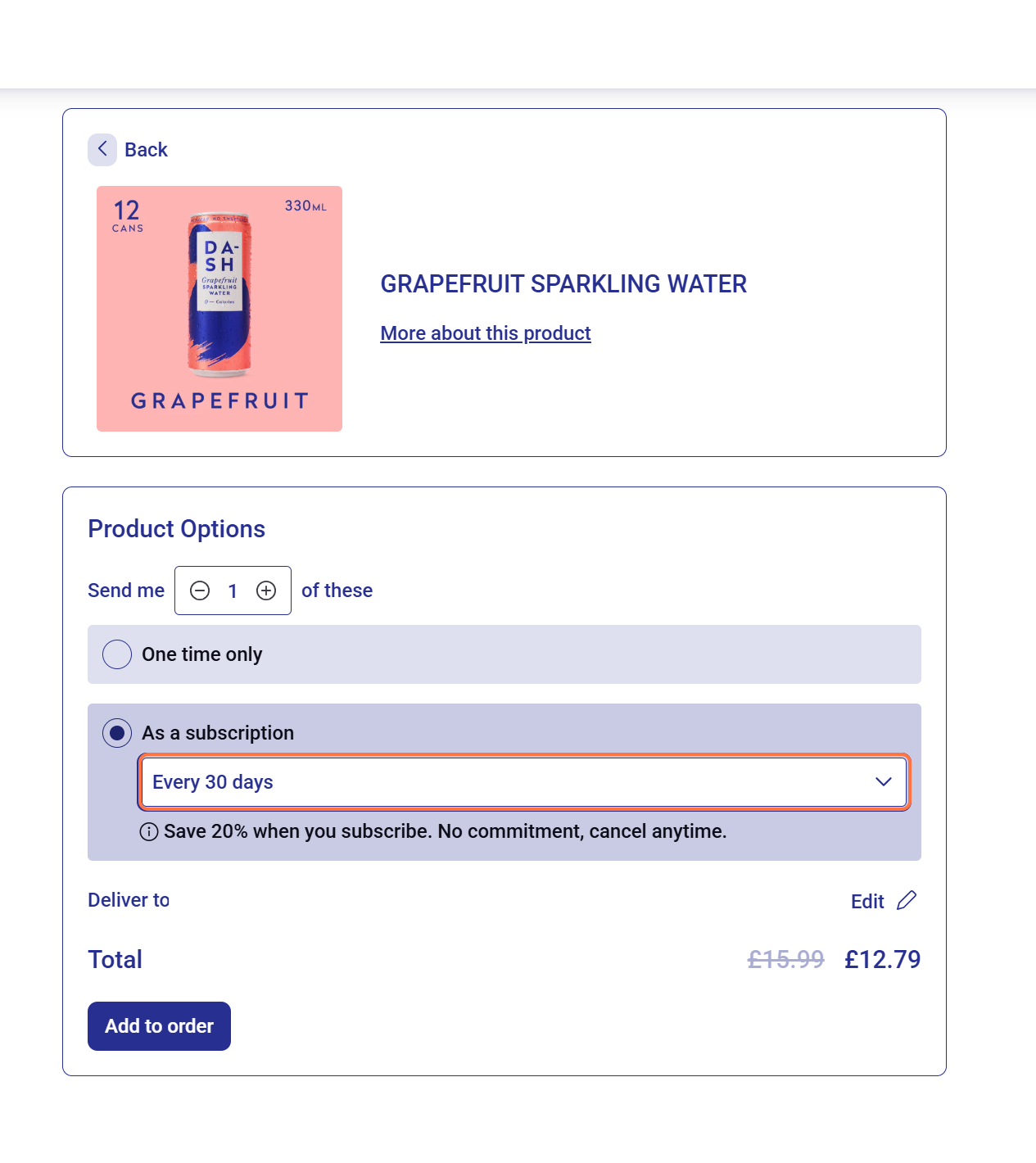Screen dimensions: 1036x1163
Task: Click the As a subscription label
Action: 218,733
